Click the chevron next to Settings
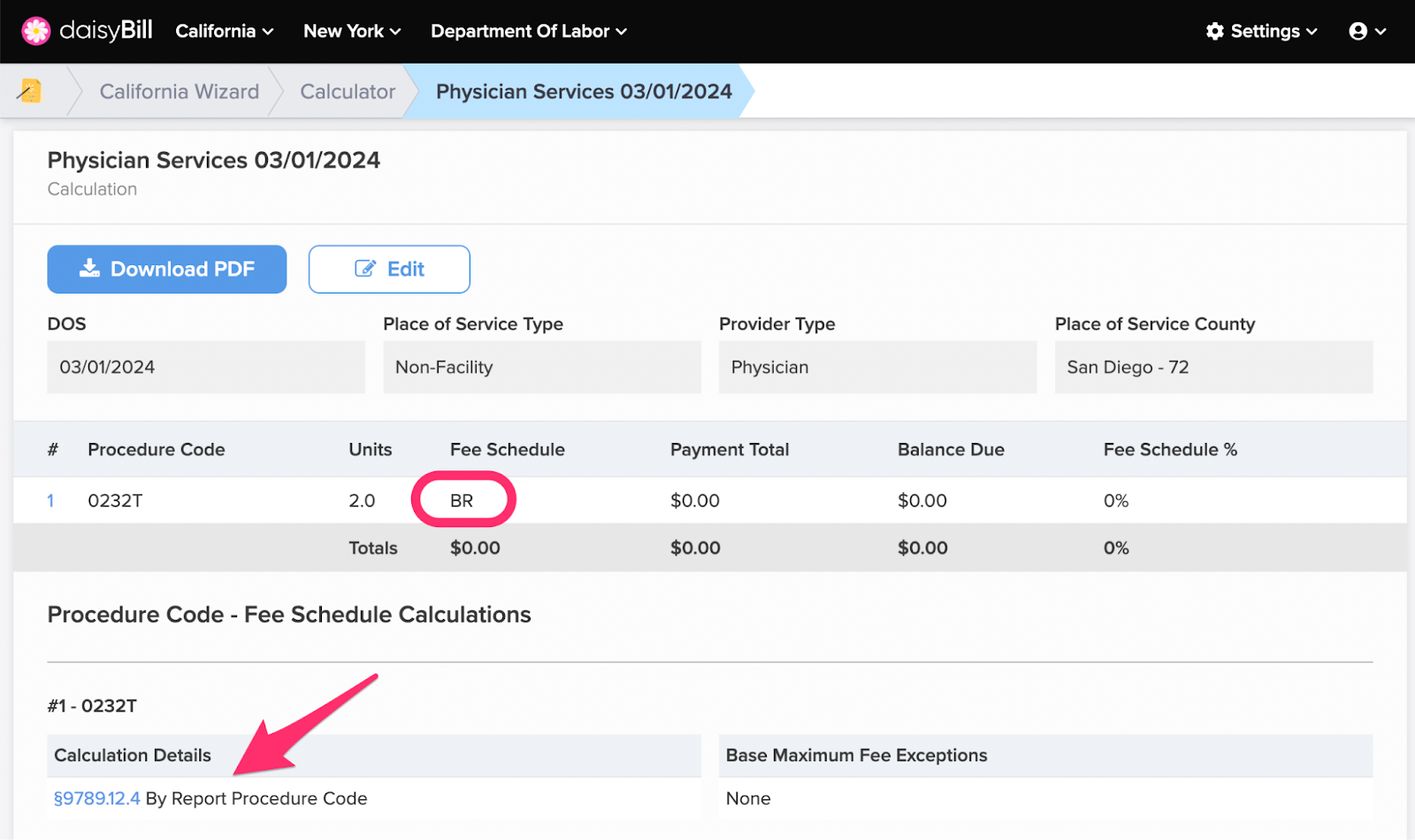Viewport: 1415px width, 840px height. tap(1310, 32)
